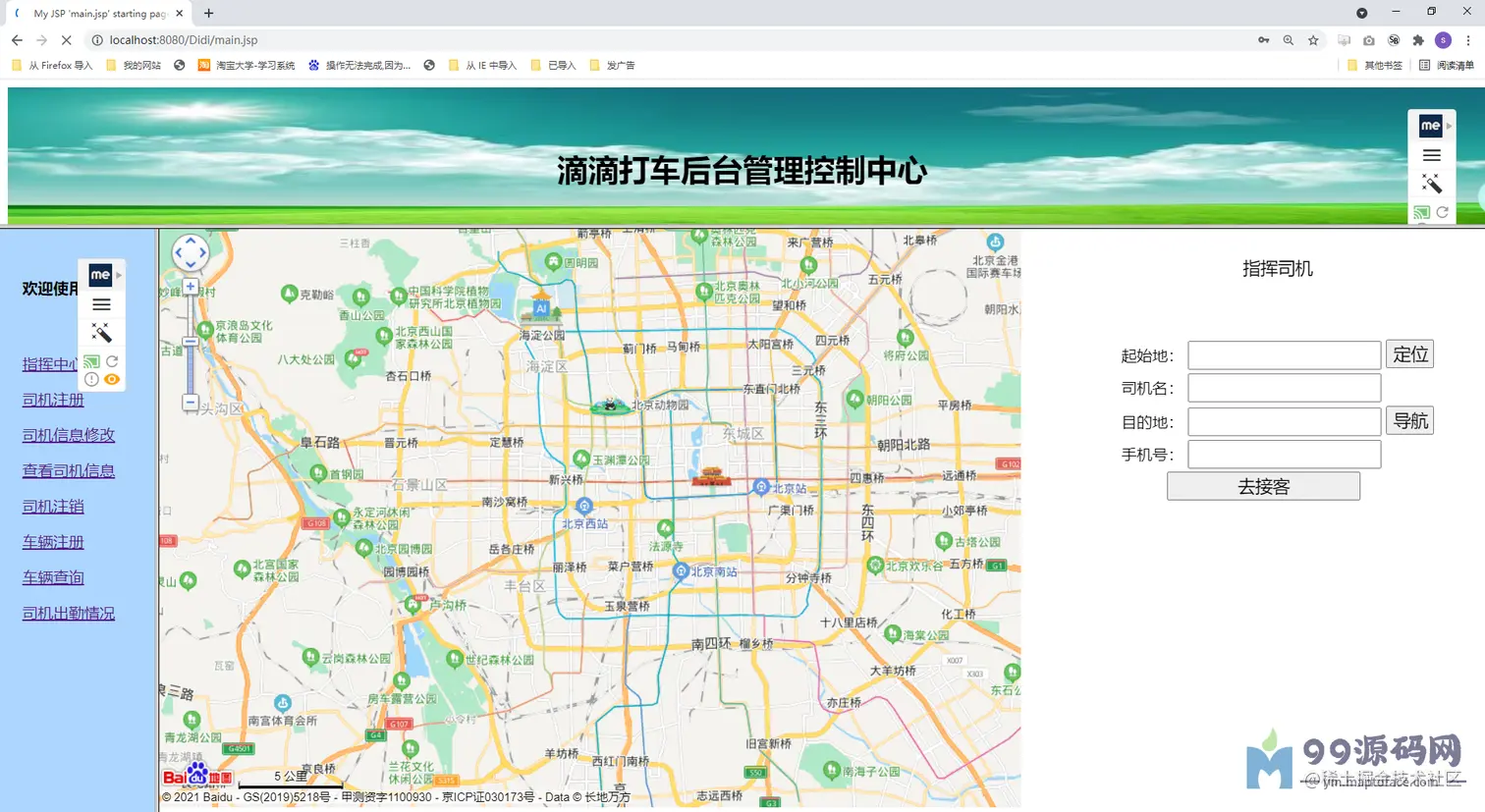
Task: Open the 司机出勤情况 link
Action: tap(69, 613)
